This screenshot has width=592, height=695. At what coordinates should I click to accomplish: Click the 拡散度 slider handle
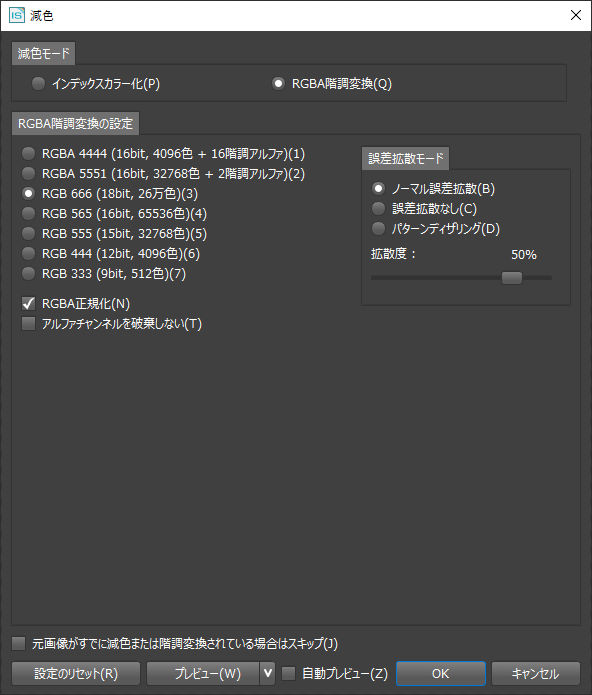(512, 278)
